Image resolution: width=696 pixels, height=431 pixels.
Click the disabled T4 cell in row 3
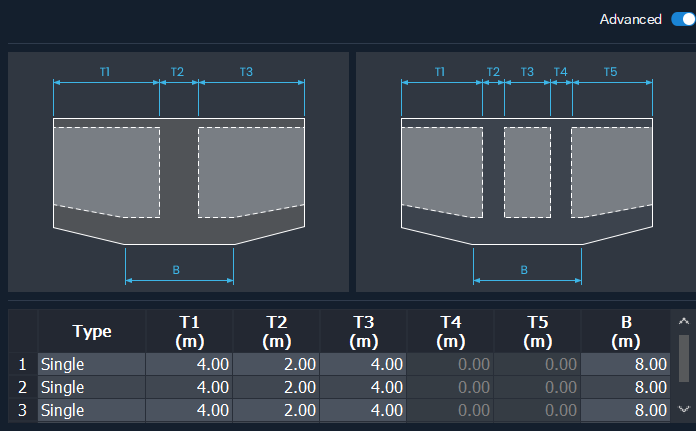[x=450, y=410]
